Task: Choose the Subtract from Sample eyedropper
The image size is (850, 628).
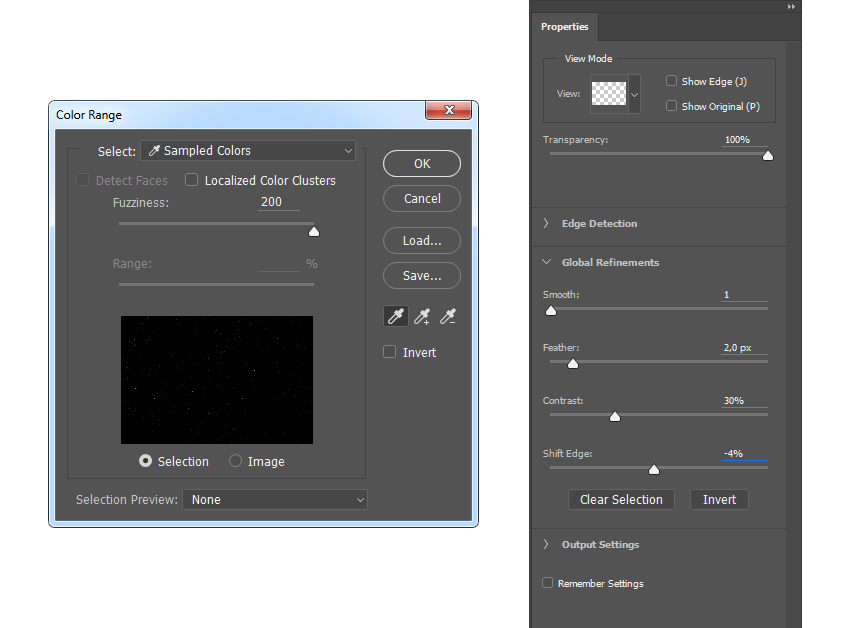Action: [447, 315]
